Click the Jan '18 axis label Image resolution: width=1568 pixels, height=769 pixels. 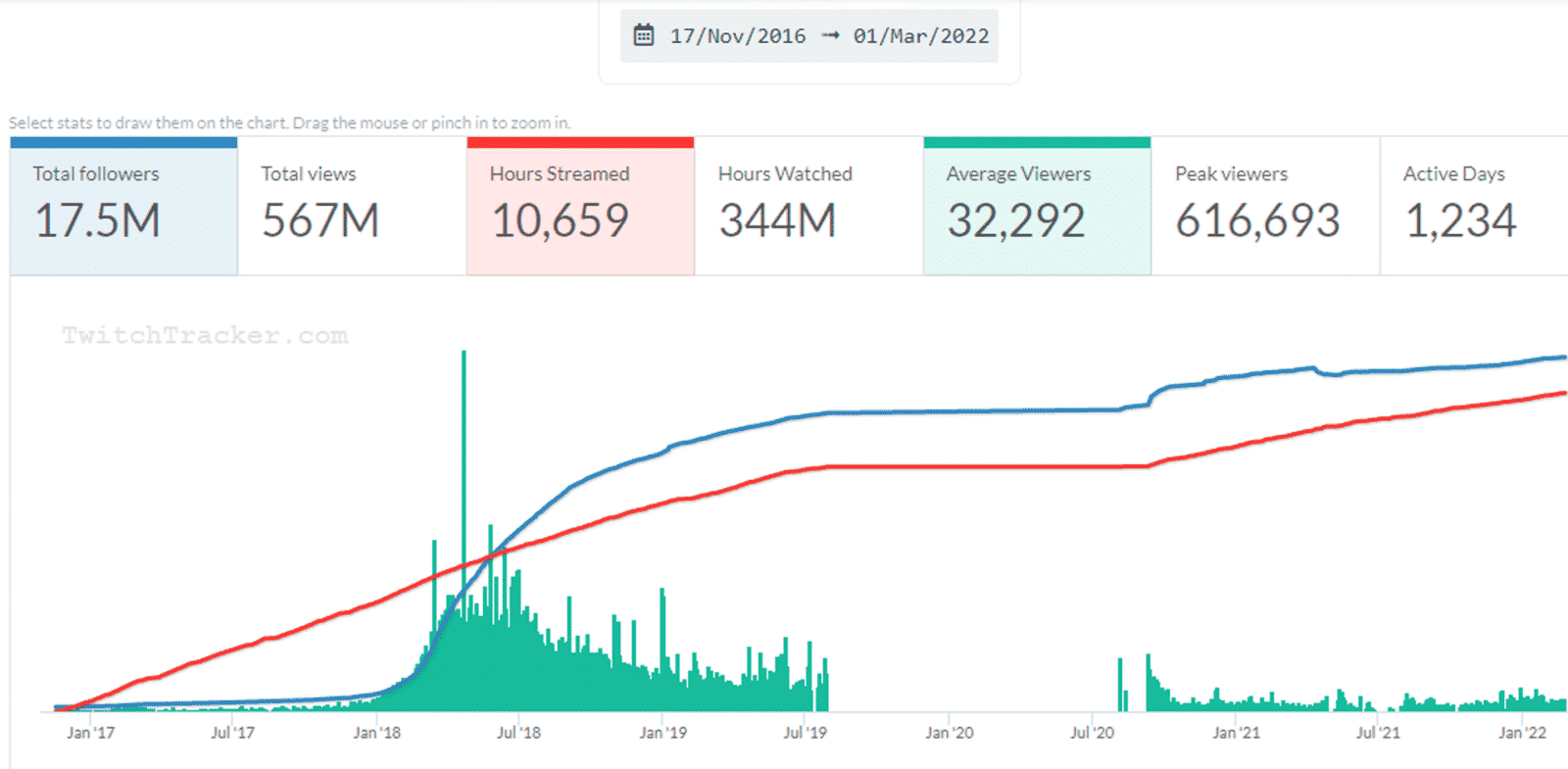(x=377, y=733)
